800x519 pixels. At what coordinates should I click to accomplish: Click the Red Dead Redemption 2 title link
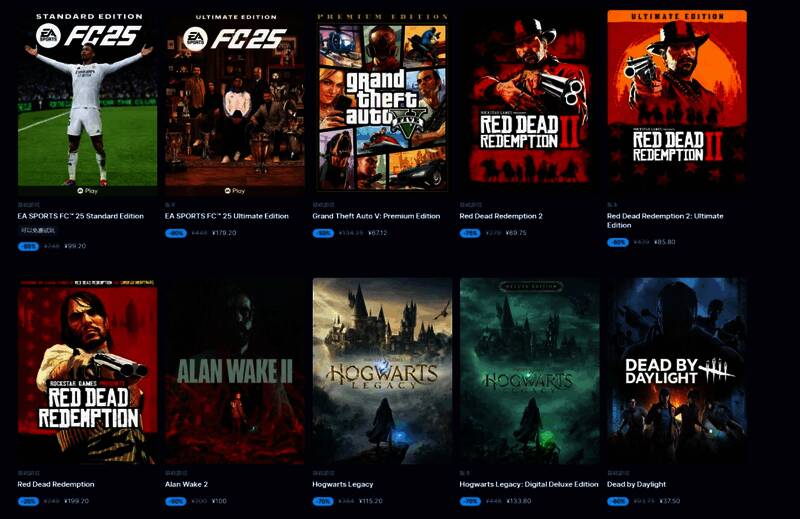[x=501, y=216]
